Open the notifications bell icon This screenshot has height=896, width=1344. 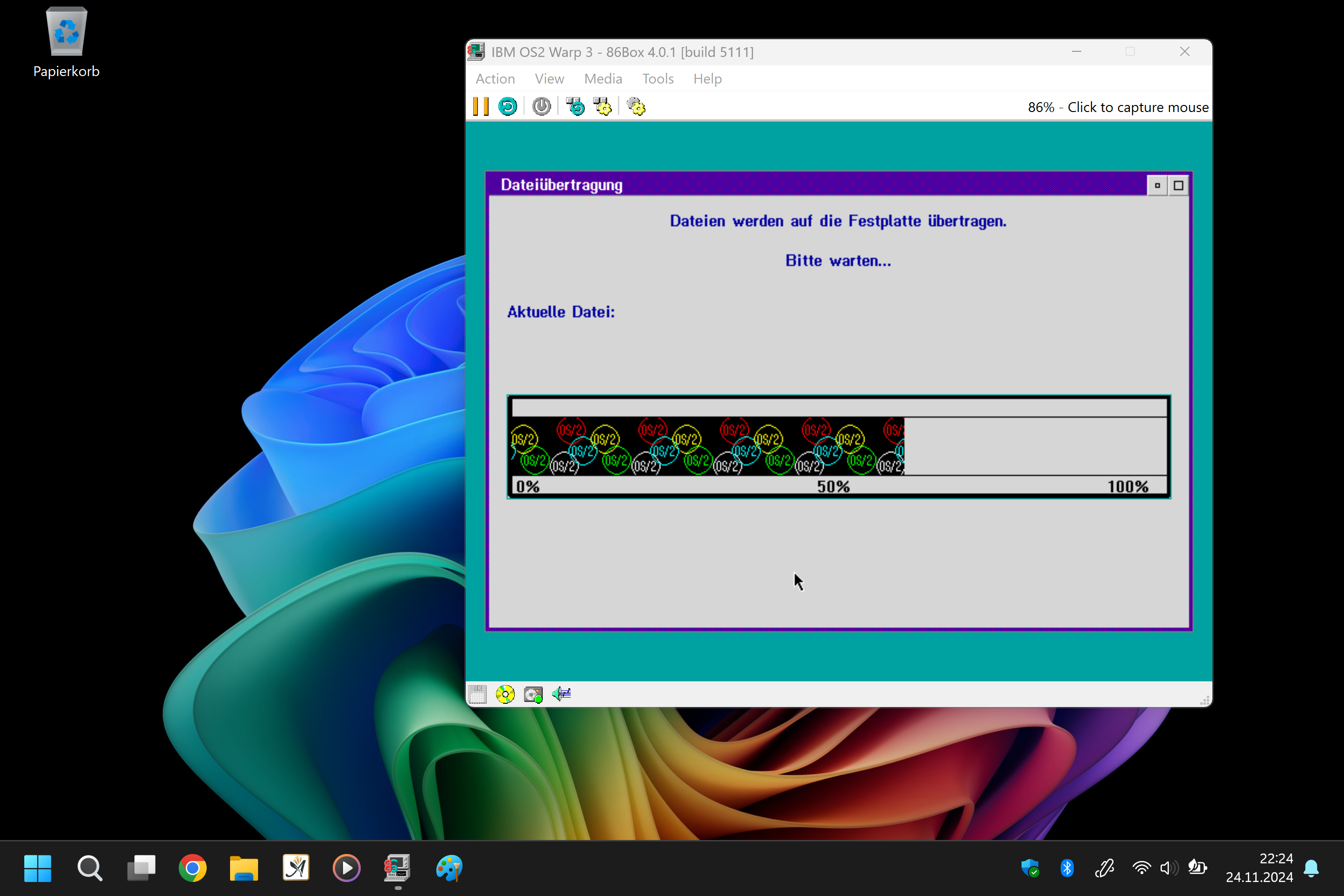pos(1311,868)
